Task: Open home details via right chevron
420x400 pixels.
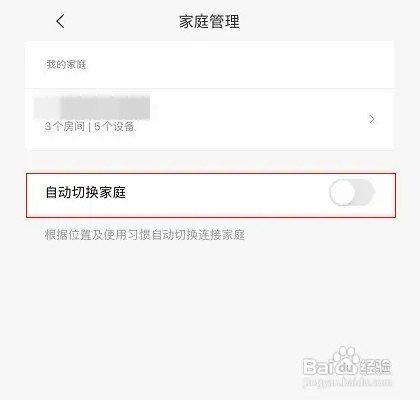Action: pyautogui.click(x=372, y=119)
